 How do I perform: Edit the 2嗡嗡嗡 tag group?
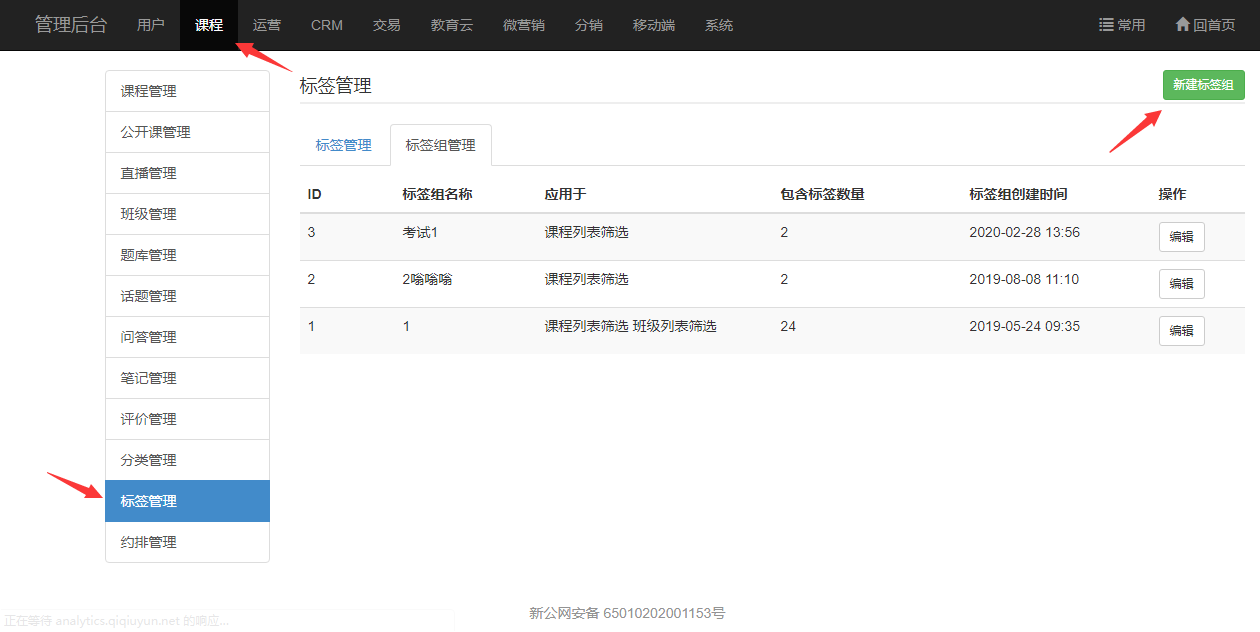click(1181, 284)
